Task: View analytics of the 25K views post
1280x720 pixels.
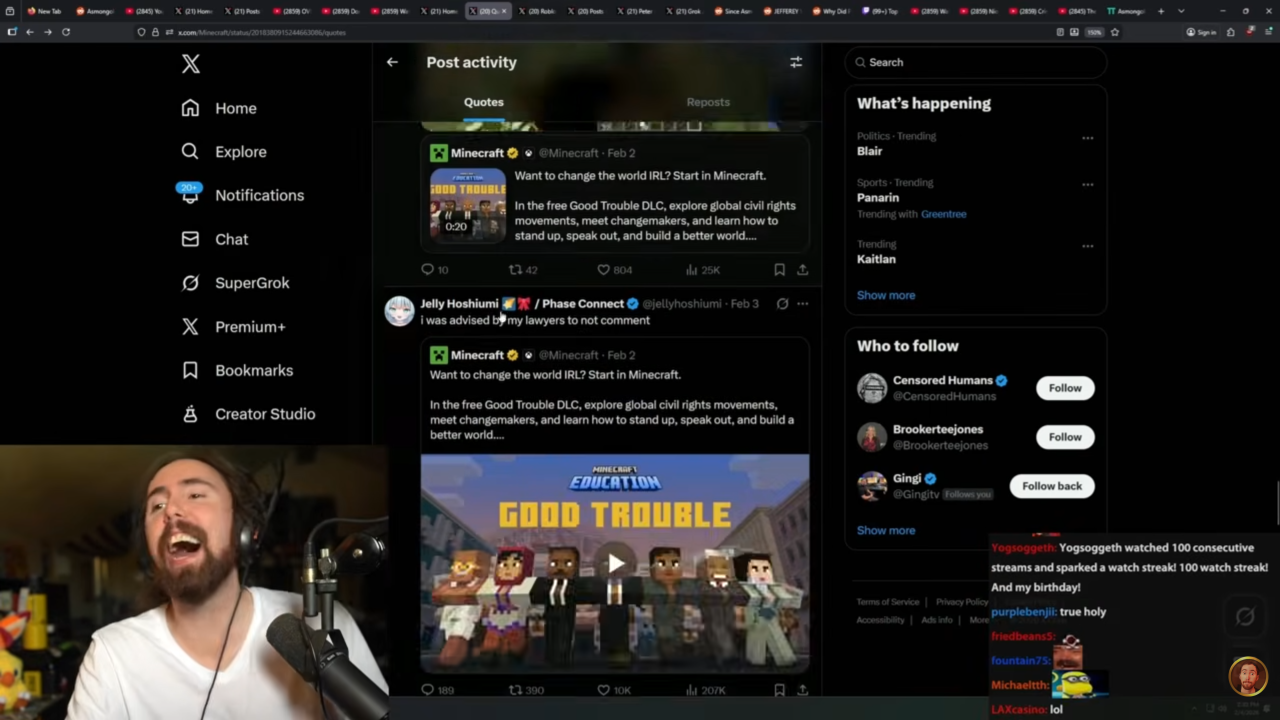Action: (702, 270)
